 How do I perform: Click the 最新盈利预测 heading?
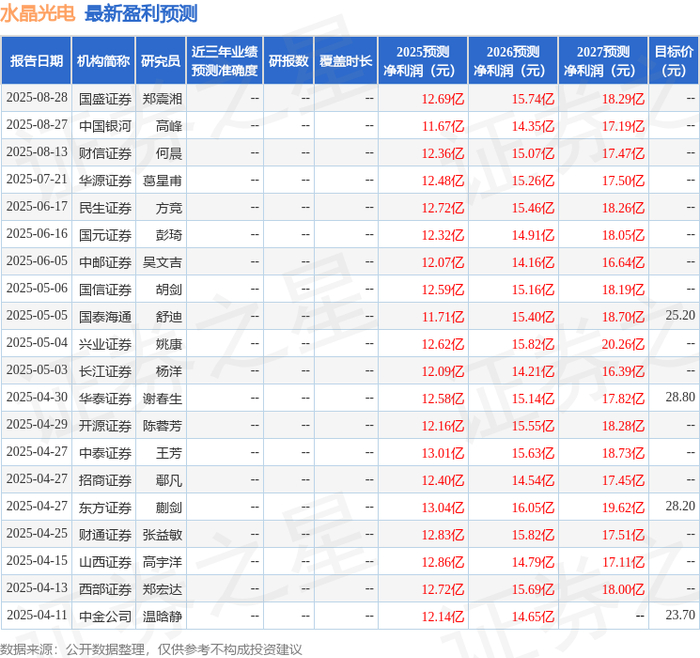[141, 13]
